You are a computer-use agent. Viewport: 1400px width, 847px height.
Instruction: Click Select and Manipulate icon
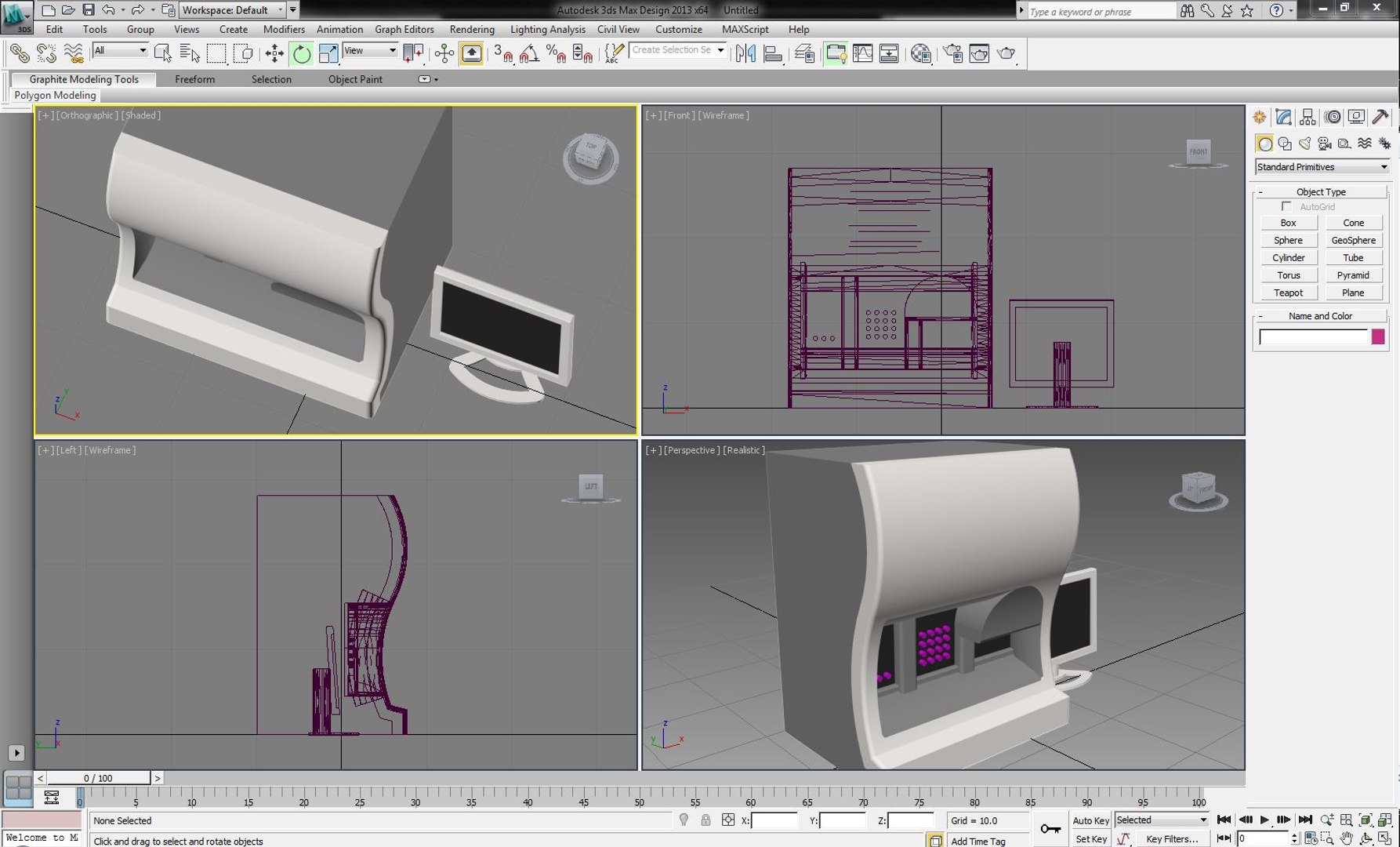pyautogui.click(x=444, y=53)
